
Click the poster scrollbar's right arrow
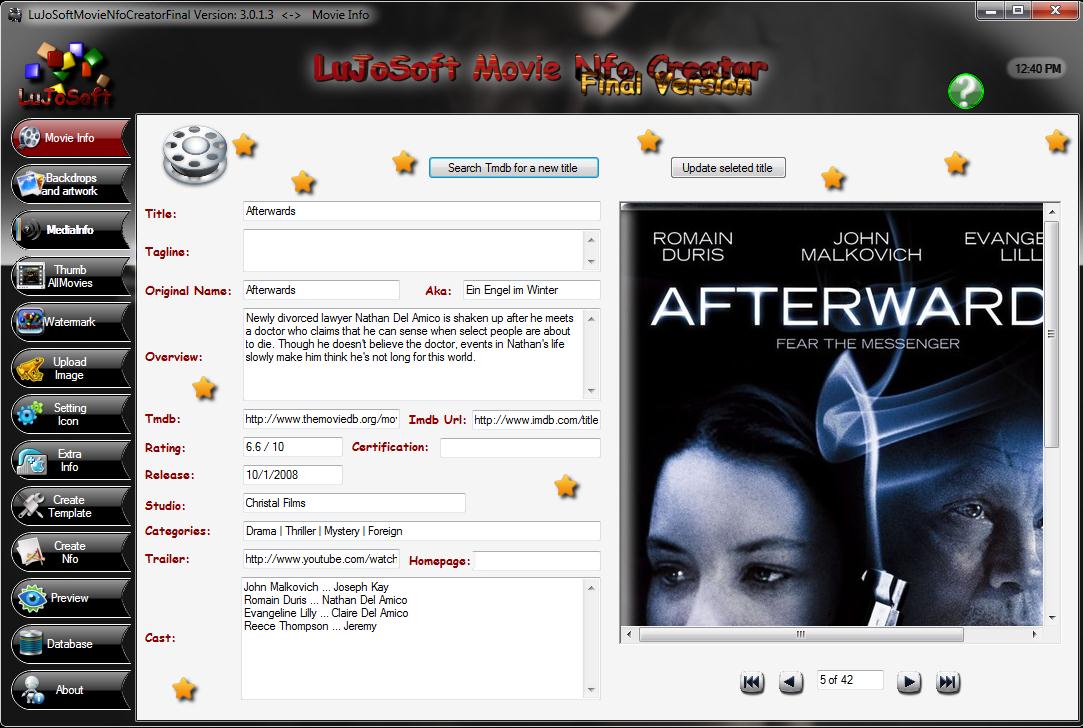[x=1035, y=634]
